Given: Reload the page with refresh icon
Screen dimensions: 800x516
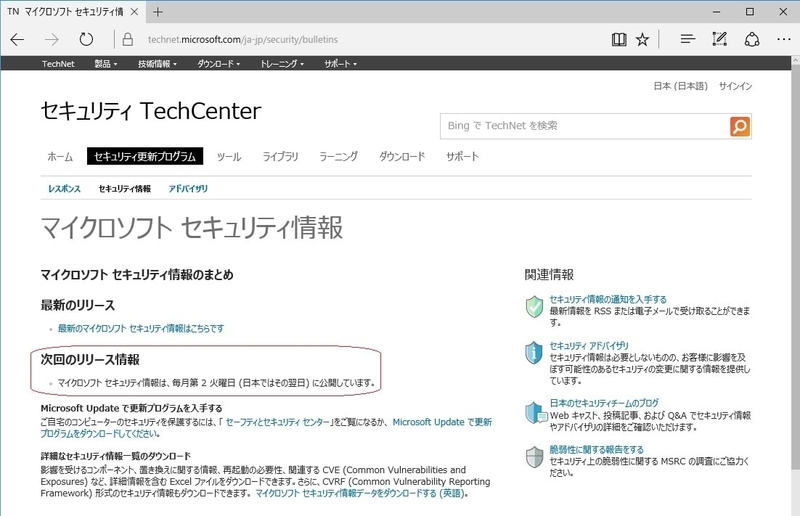Looking at the screenshot, I should click(x=86, y=39).
